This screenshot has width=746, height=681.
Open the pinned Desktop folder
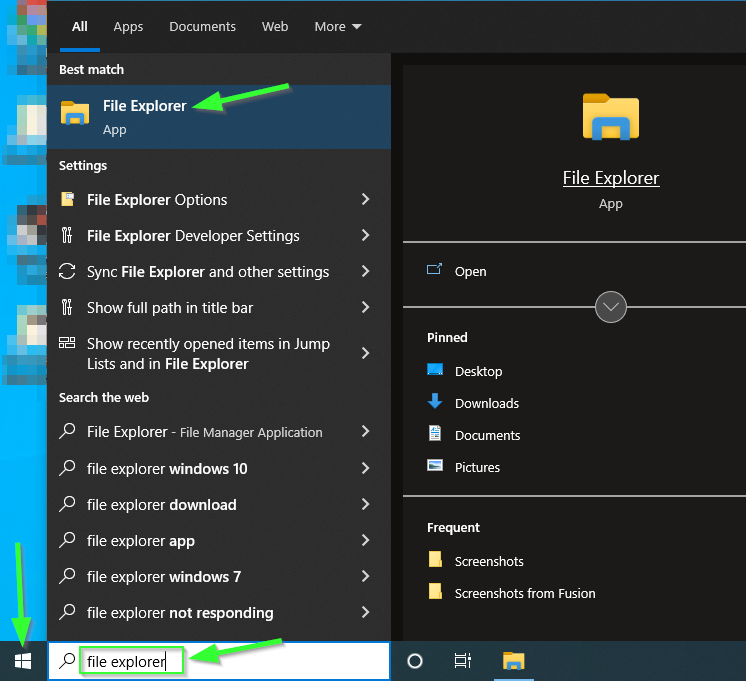[478, 371]
